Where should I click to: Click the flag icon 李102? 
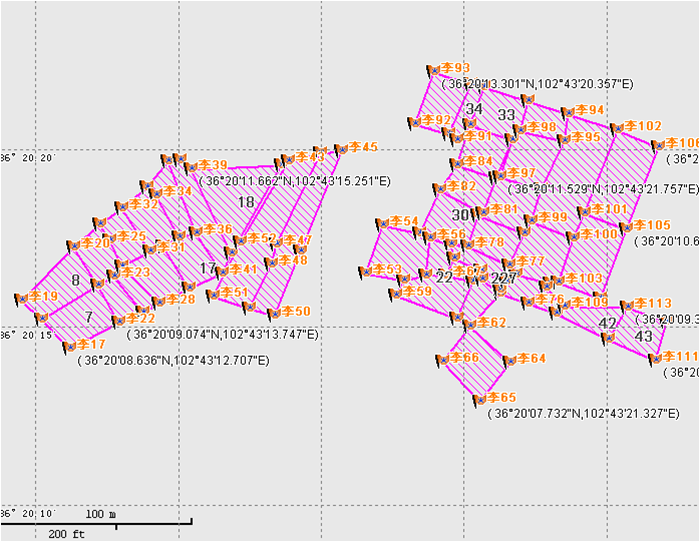pyautogui.click(x=619, y=127)
